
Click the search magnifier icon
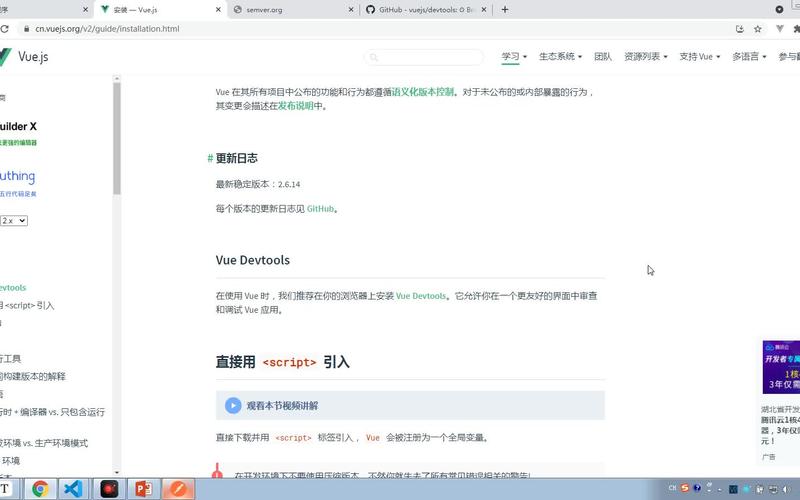point(374,57)
